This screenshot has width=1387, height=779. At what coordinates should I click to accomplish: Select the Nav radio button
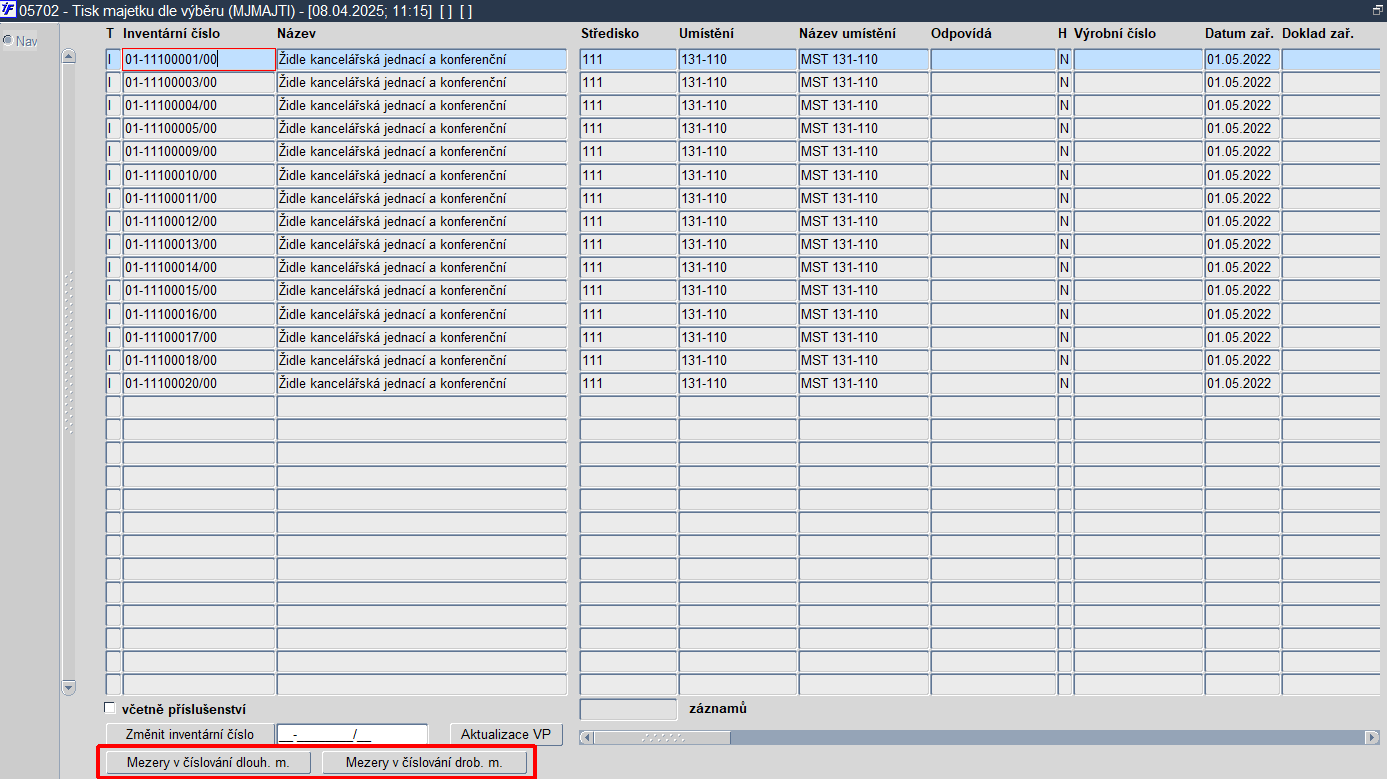pyautogui.click(x=7, y=41)
